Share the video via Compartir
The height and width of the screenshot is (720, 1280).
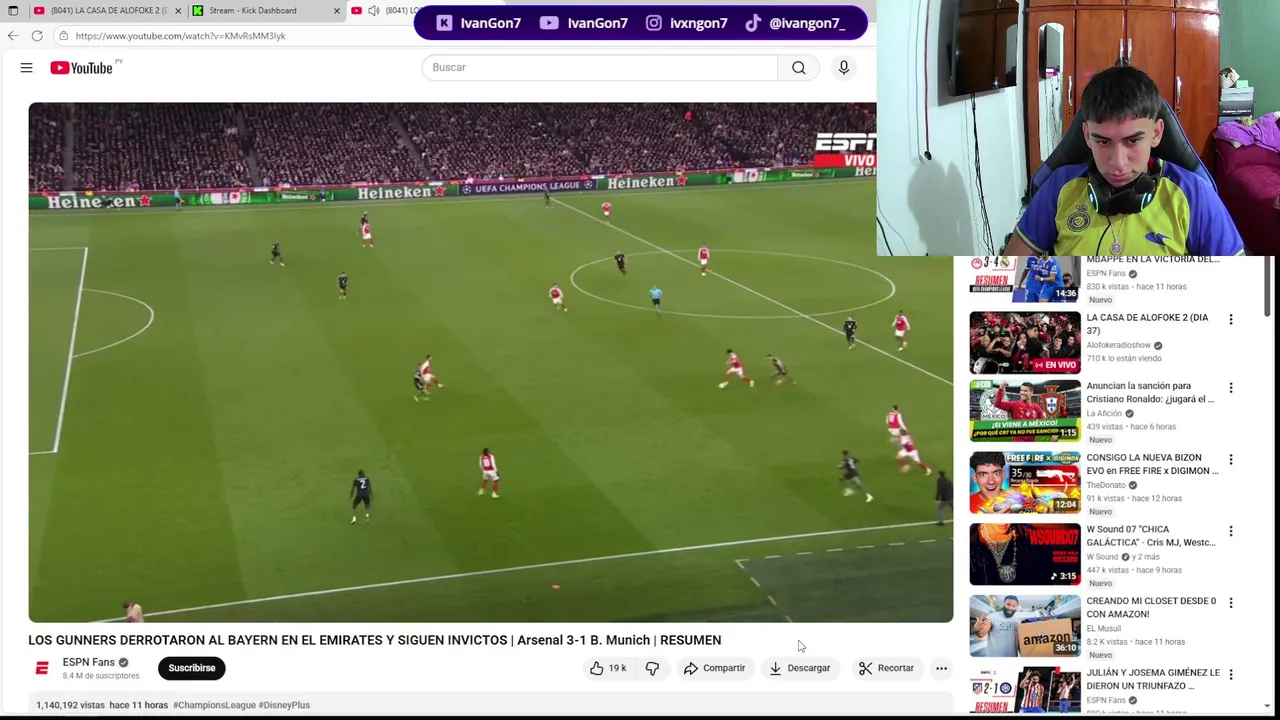714,668
